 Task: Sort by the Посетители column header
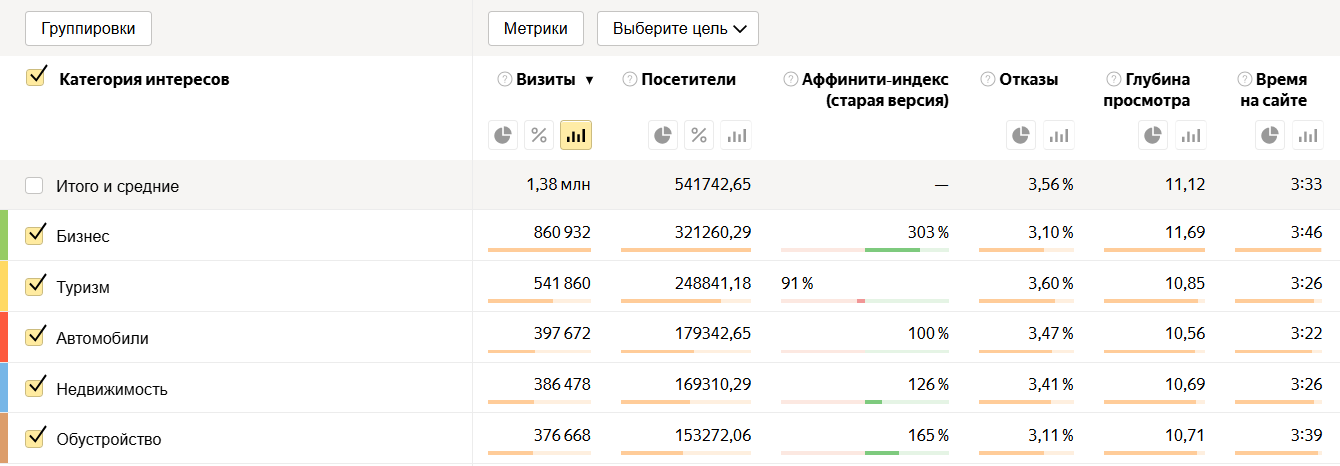point(688,80)
